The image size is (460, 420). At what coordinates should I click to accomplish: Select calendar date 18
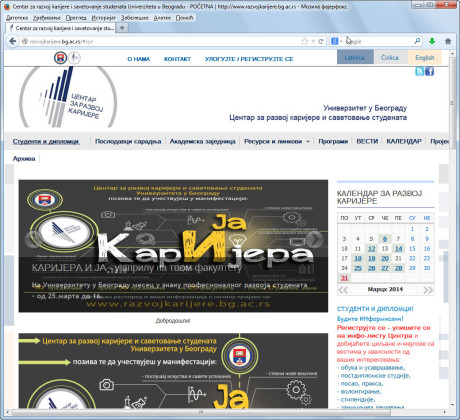358,258
